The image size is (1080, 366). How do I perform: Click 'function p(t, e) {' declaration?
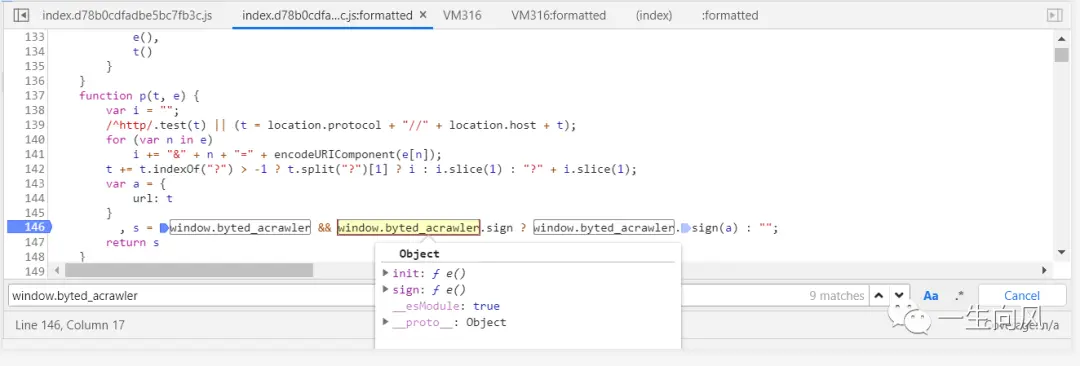[139, 95]
